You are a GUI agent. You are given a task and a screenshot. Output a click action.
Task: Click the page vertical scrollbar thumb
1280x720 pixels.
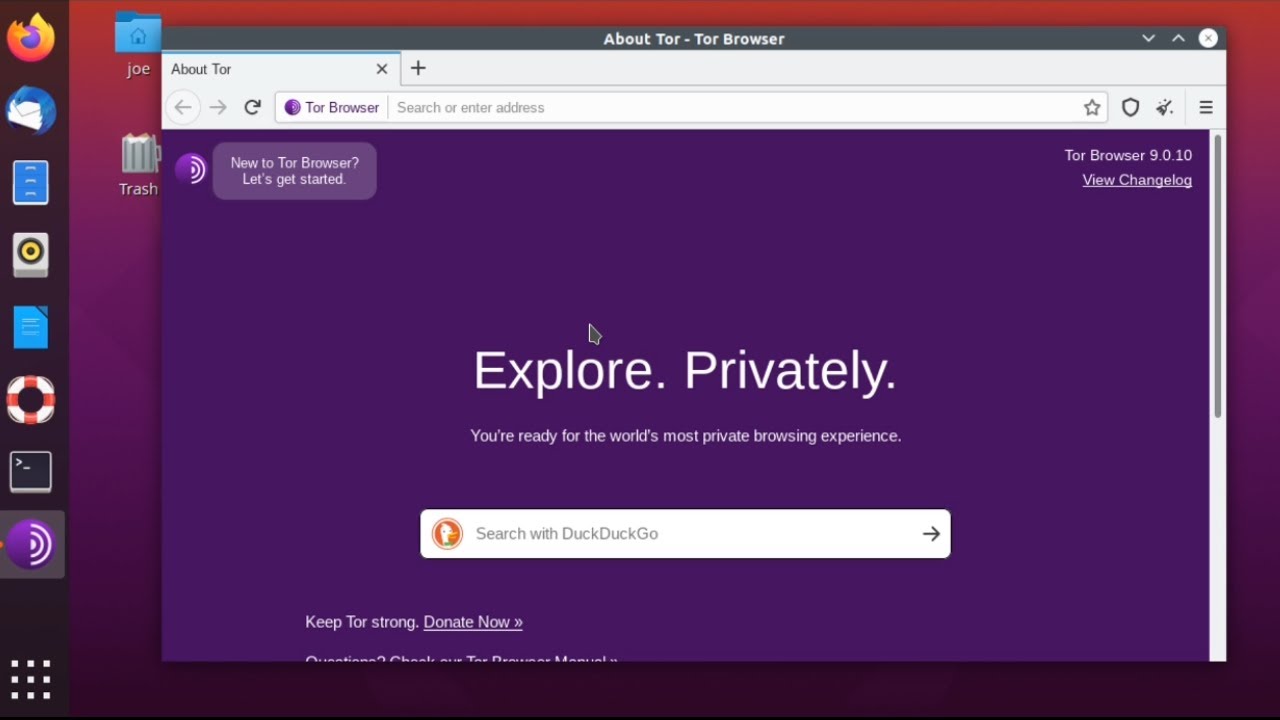pos(1217,275)
